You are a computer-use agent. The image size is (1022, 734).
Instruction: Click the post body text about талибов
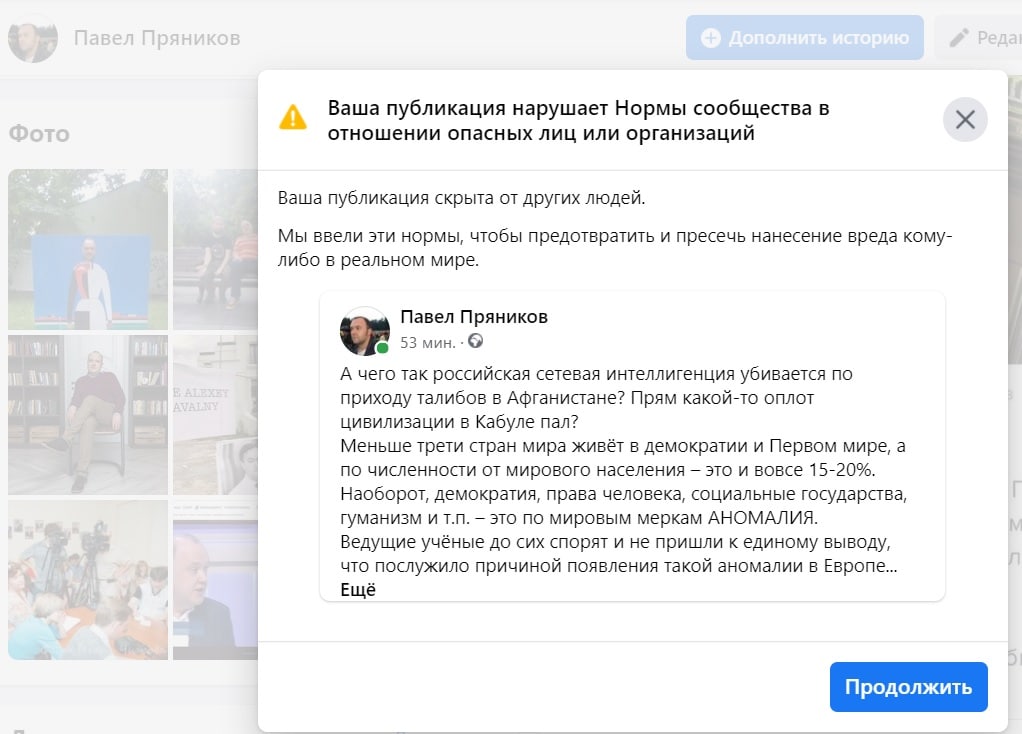(623, 469)
